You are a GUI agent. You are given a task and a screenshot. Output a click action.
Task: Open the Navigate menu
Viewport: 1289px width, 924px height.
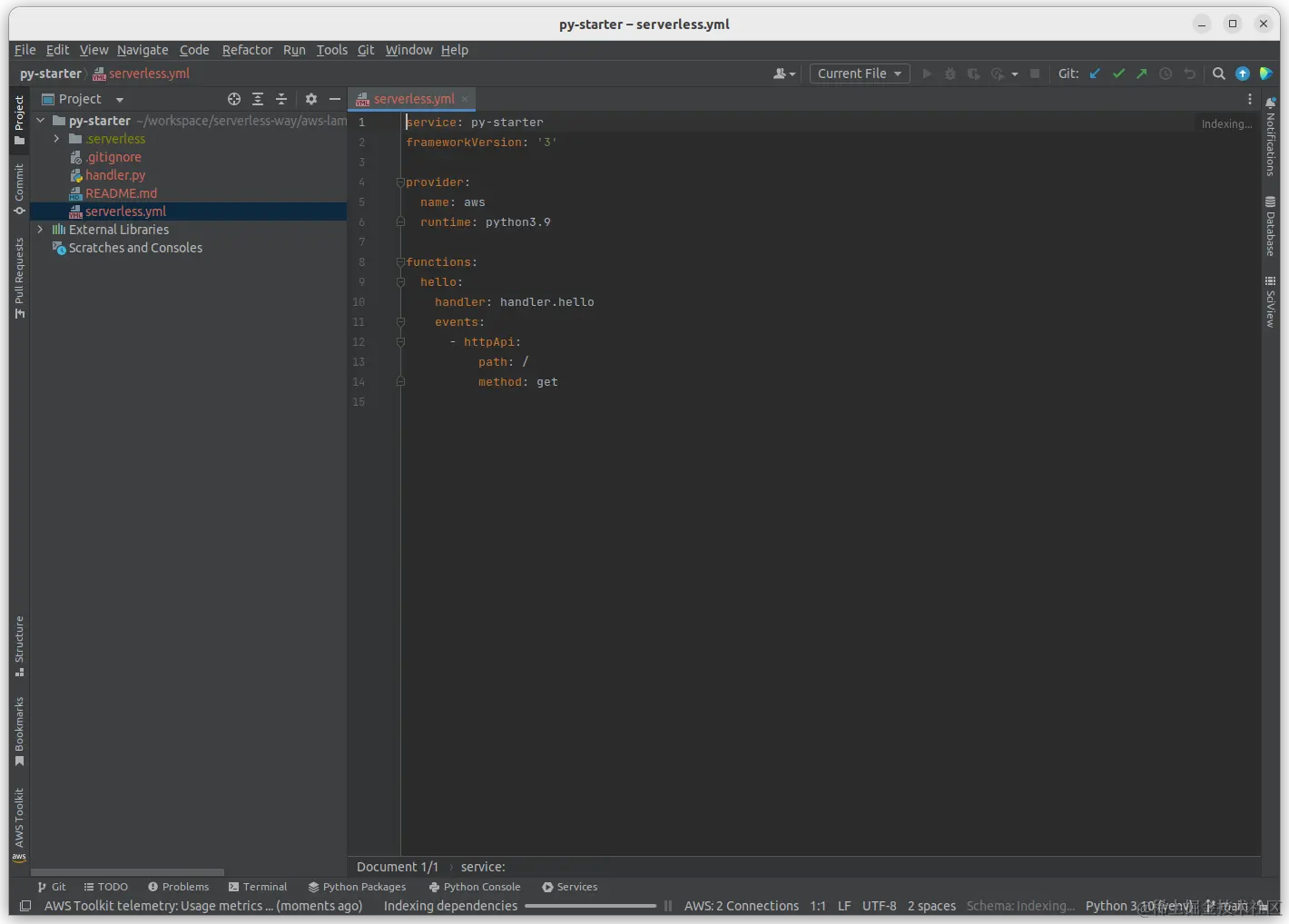[143, 50]
